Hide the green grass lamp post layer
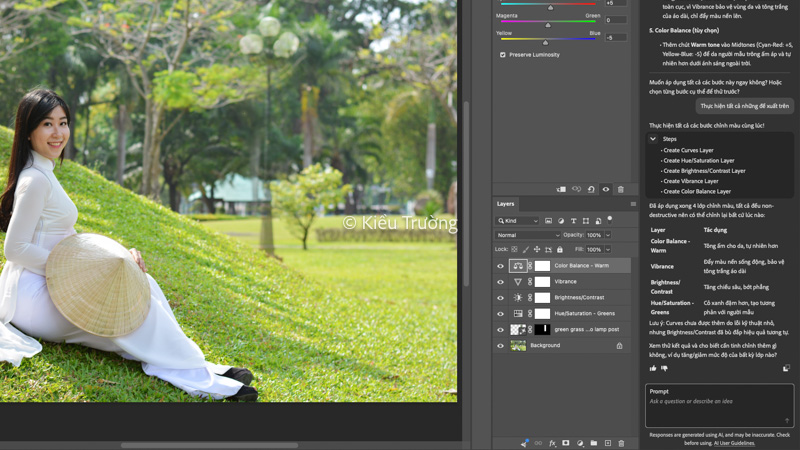Image resolution: width=800 pixels, height=450 pixels. coord(501,330)
